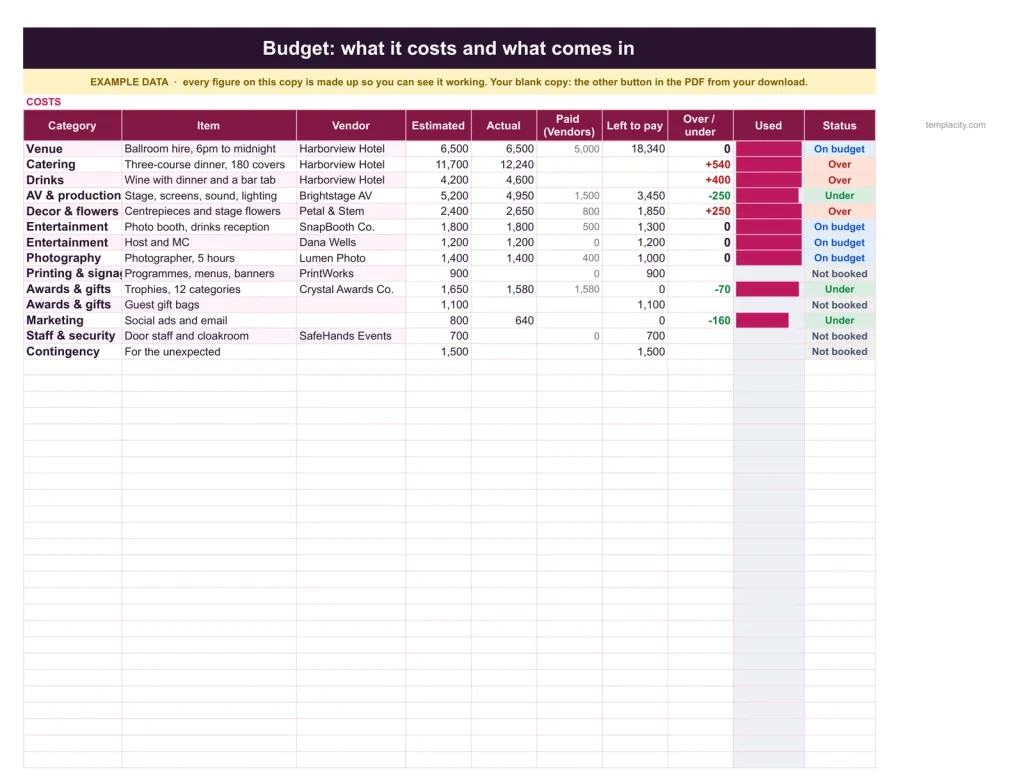Screen dimensions: 1024x781
Task: Click the 'Over' status for Catering
Action: tap(840, 165)
